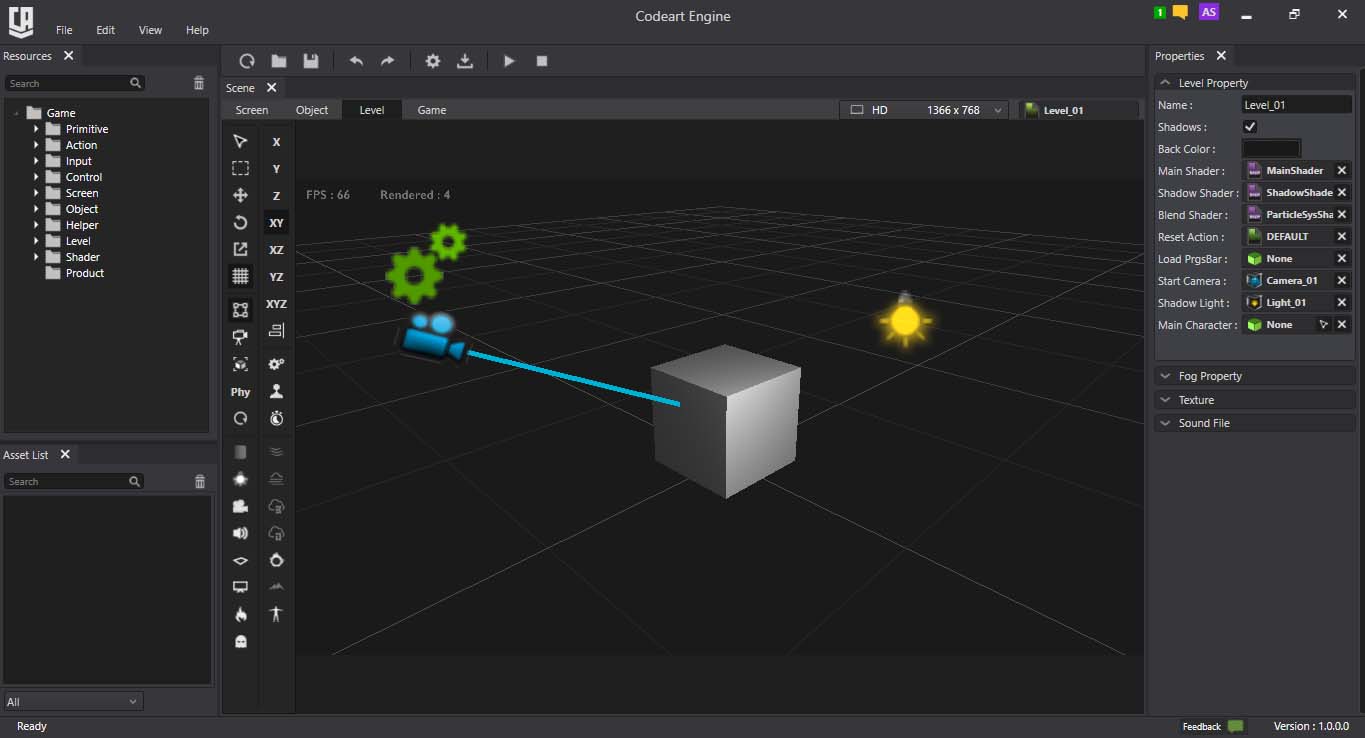Toggle the Shadows checkbox
The image size is (1365, 738).
point(1250,127)
